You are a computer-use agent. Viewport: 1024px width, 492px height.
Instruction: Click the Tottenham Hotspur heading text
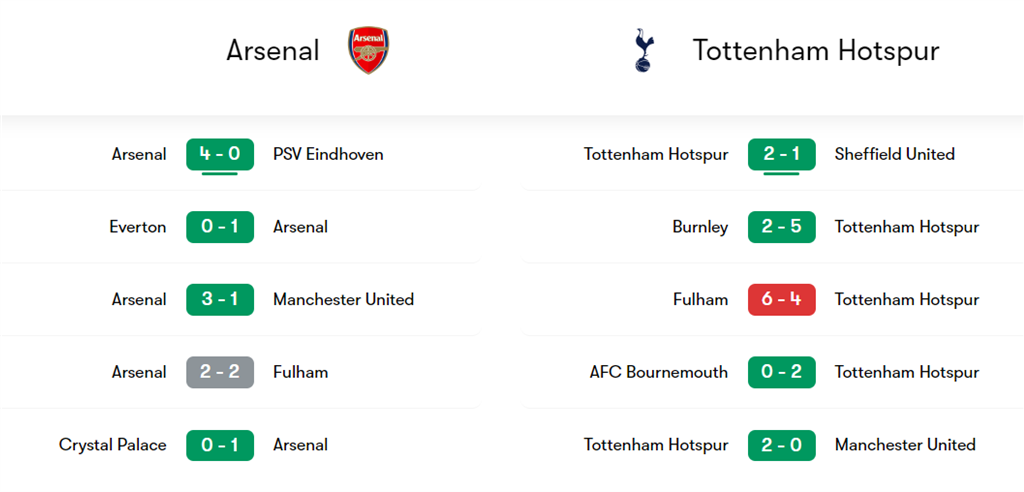pos(816,50)
